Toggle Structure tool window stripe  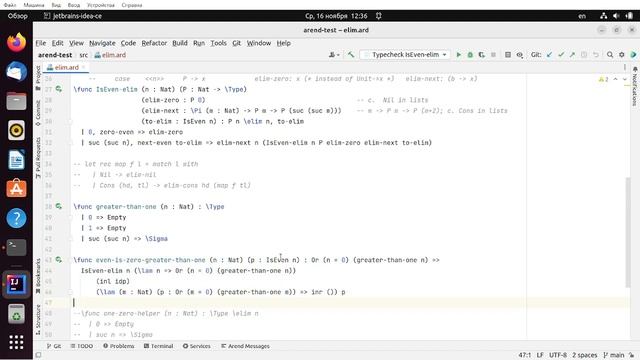(x=38, y=320)
